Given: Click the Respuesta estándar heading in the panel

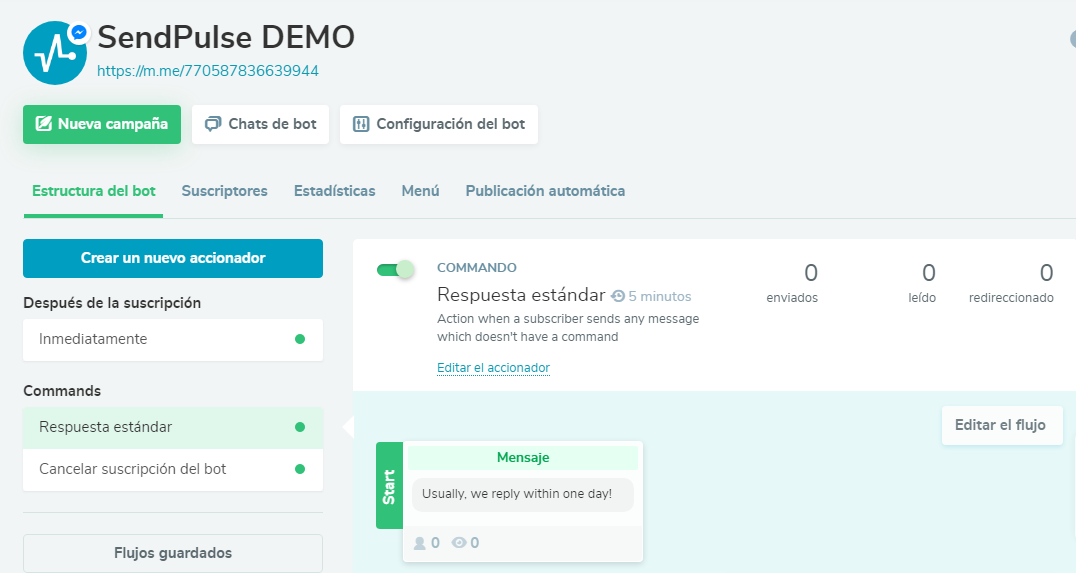Looking at the screenshot, I should pos(522,295).
